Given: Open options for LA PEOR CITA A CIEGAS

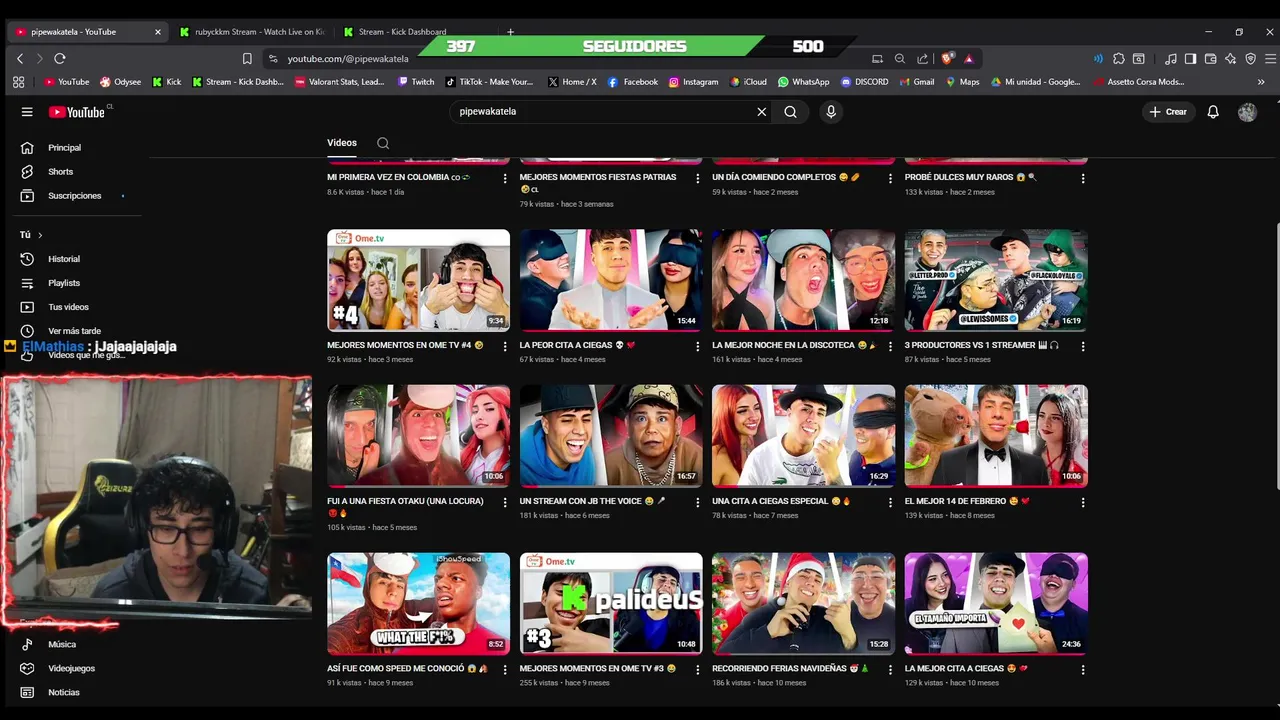Looking at the screenshot, I should click(698, 347).
